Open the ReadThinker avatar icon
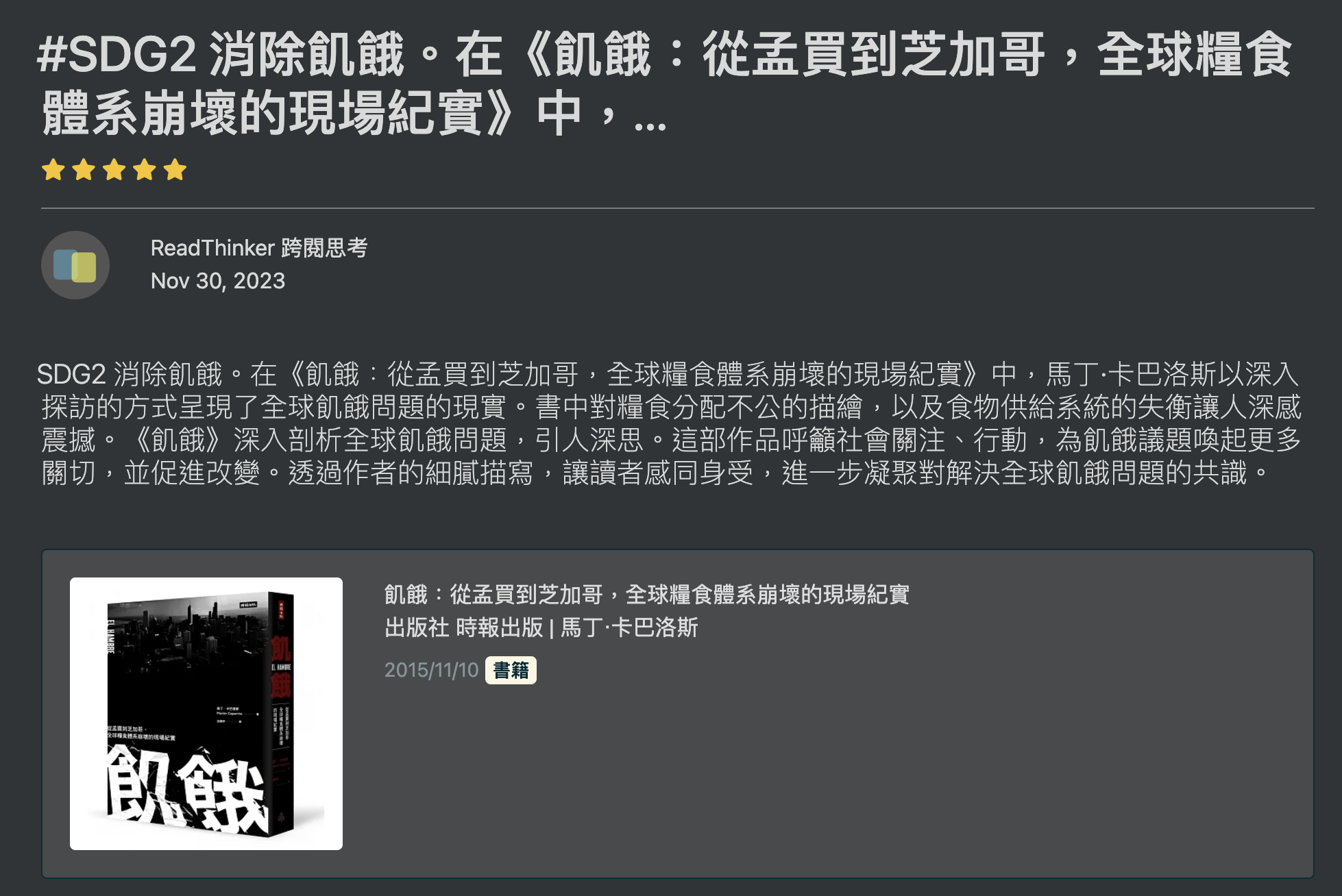 coord(75,265)
